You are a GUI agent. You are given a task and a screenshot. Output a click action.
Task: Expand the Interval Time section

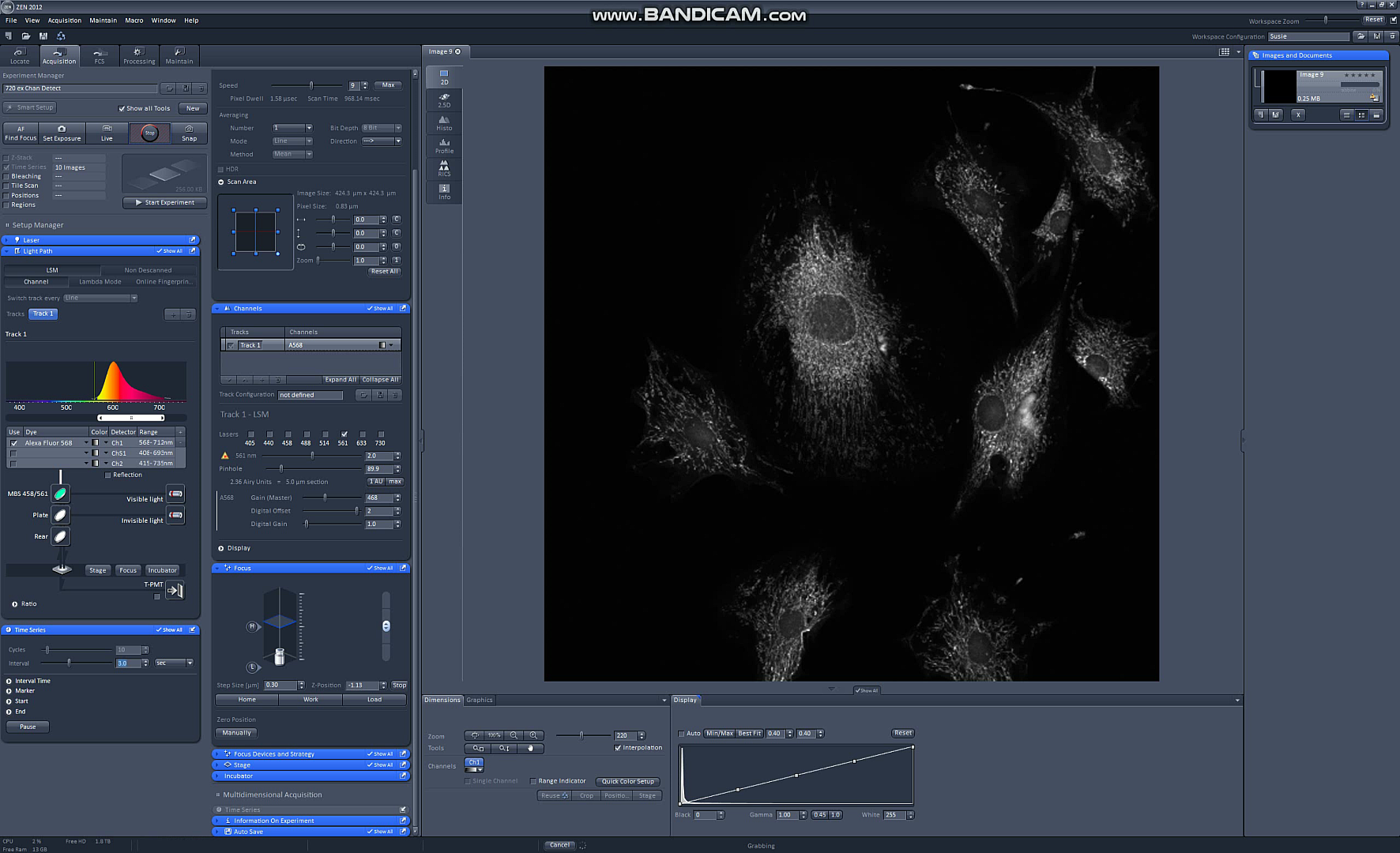(9, 681)
